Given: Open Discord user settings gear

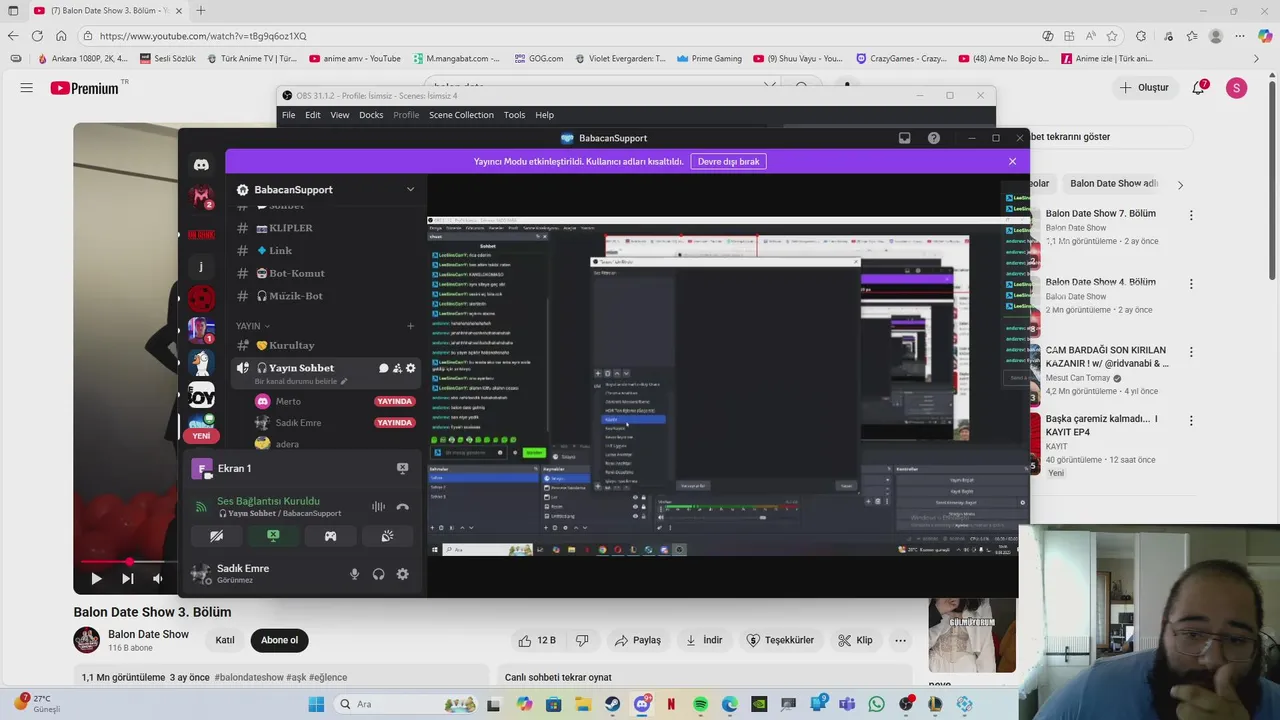Looking at the screenshot, I should 402,574.
